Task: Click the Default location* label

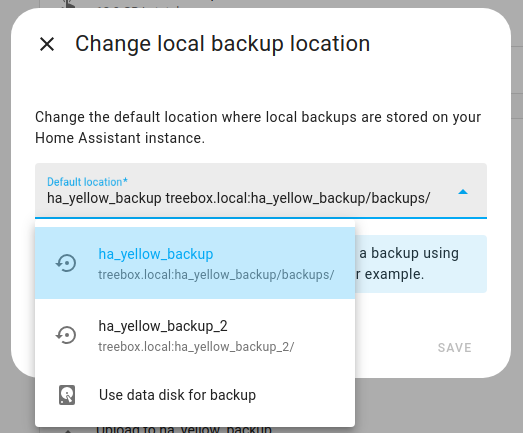Action: [87, 182]
